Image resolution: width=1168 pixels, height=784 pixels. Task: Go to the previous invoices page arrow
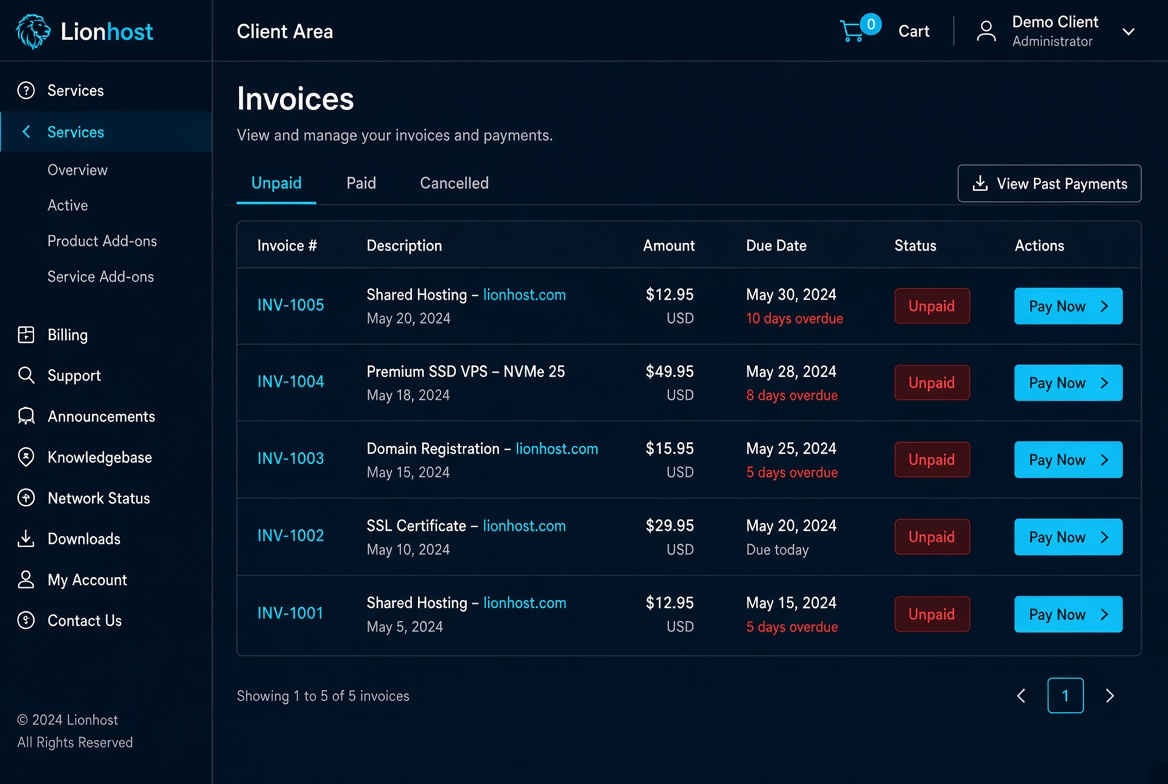[x=1021, y=695]
